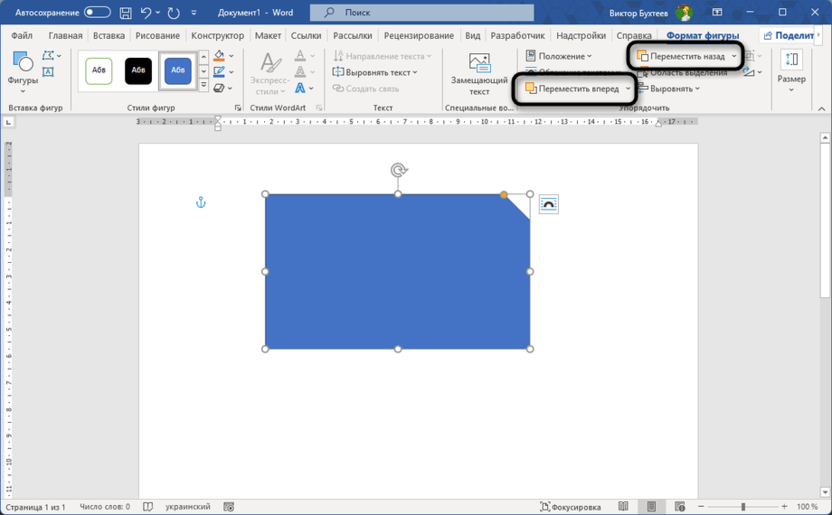Expand the Положение dropdown
The image size is (832, 515).
pyautogui.click(x=559, y=57)
